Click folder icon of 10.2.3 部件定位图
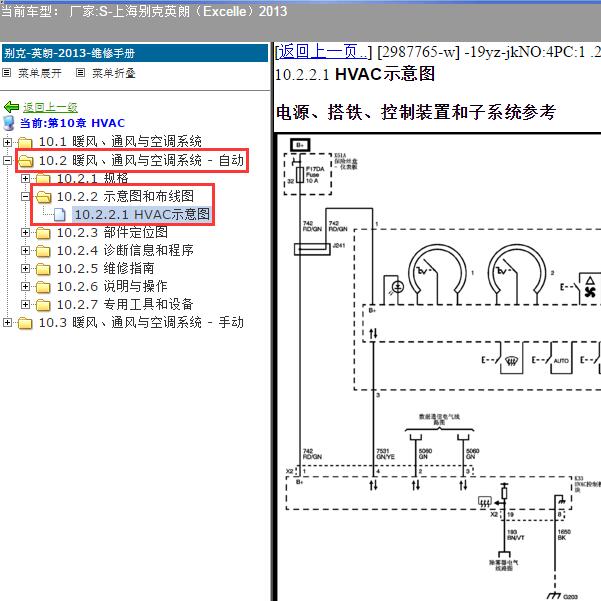 (x=43, y=233)
